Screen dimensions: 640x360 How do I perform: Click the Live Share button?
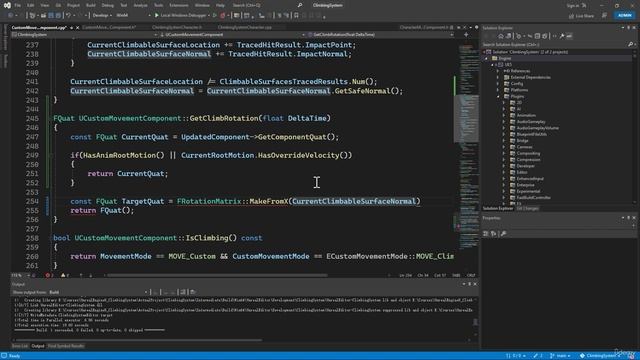[581, 16]
